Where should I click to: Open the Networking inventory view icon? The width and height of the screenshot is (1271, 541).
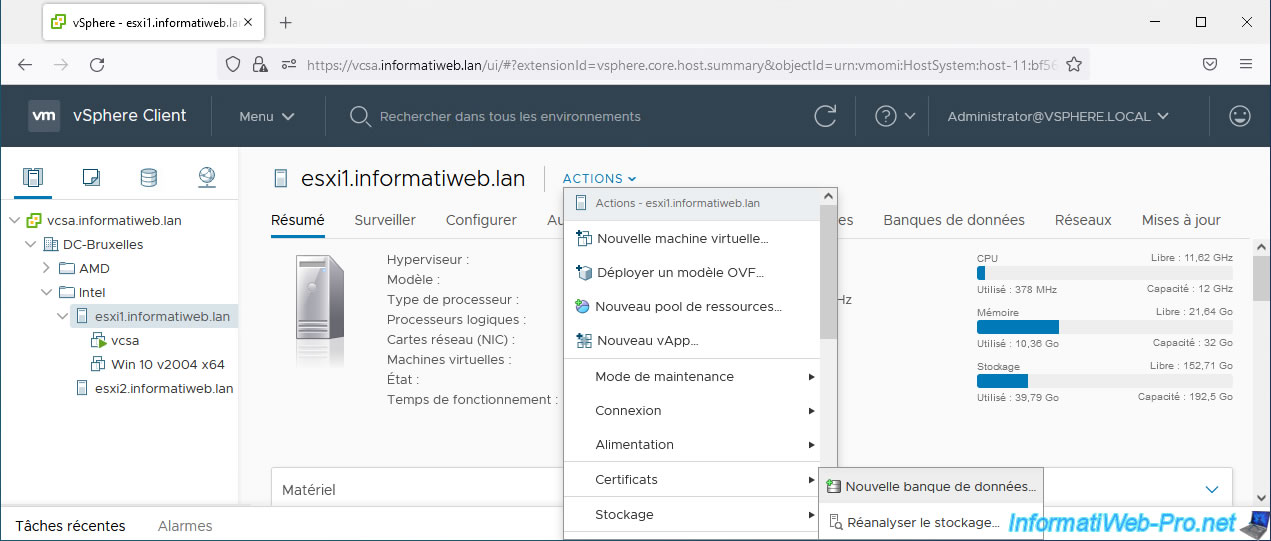tap(207, 178)
